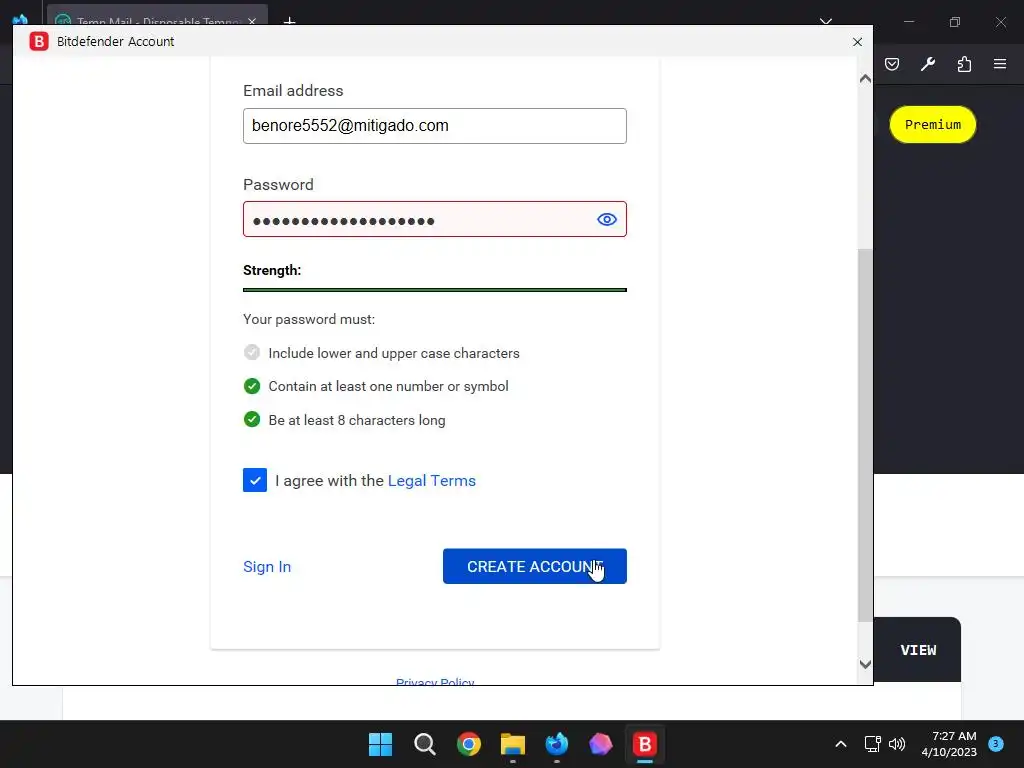Viewport: 1024px width, 768px height.
Task: Open the Legal Terms link
Action: (x=432, y=481)
